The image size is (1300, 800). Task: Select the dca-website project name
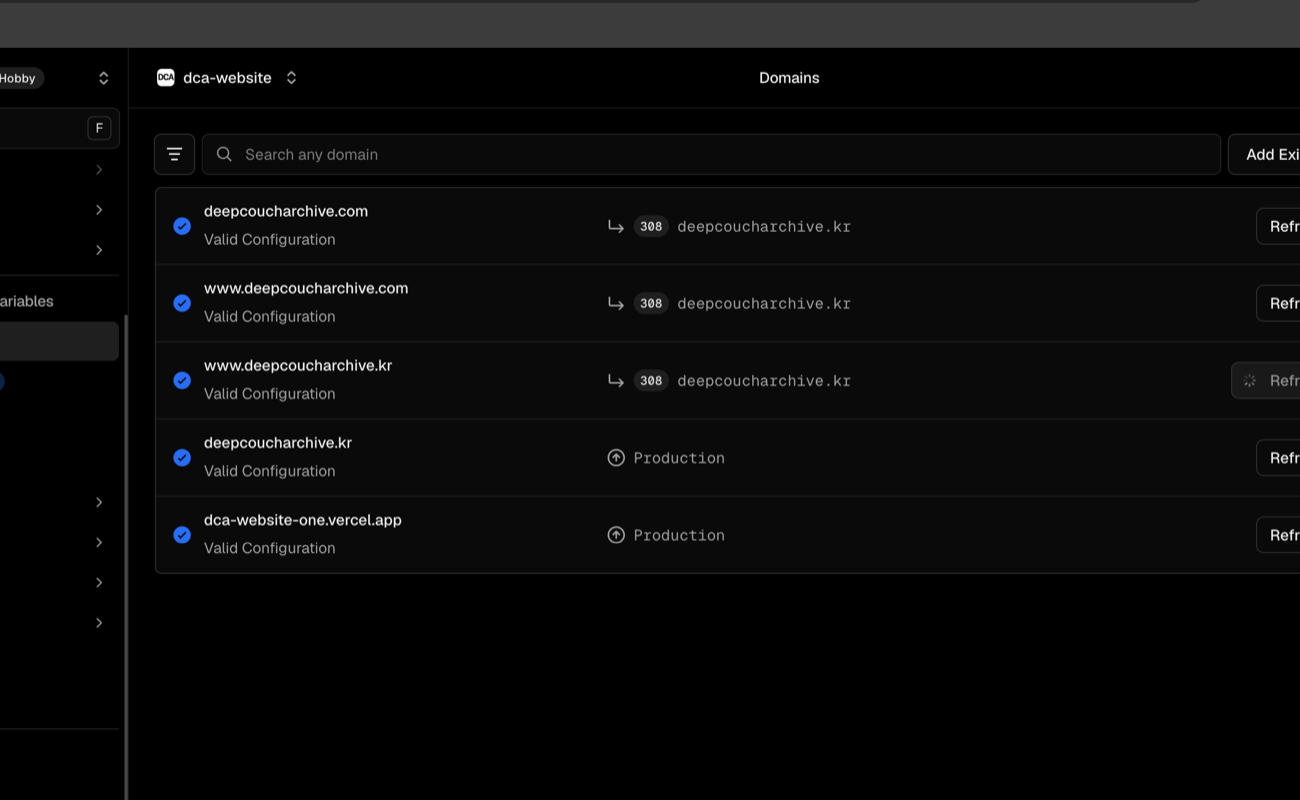(x=227, y=78)
